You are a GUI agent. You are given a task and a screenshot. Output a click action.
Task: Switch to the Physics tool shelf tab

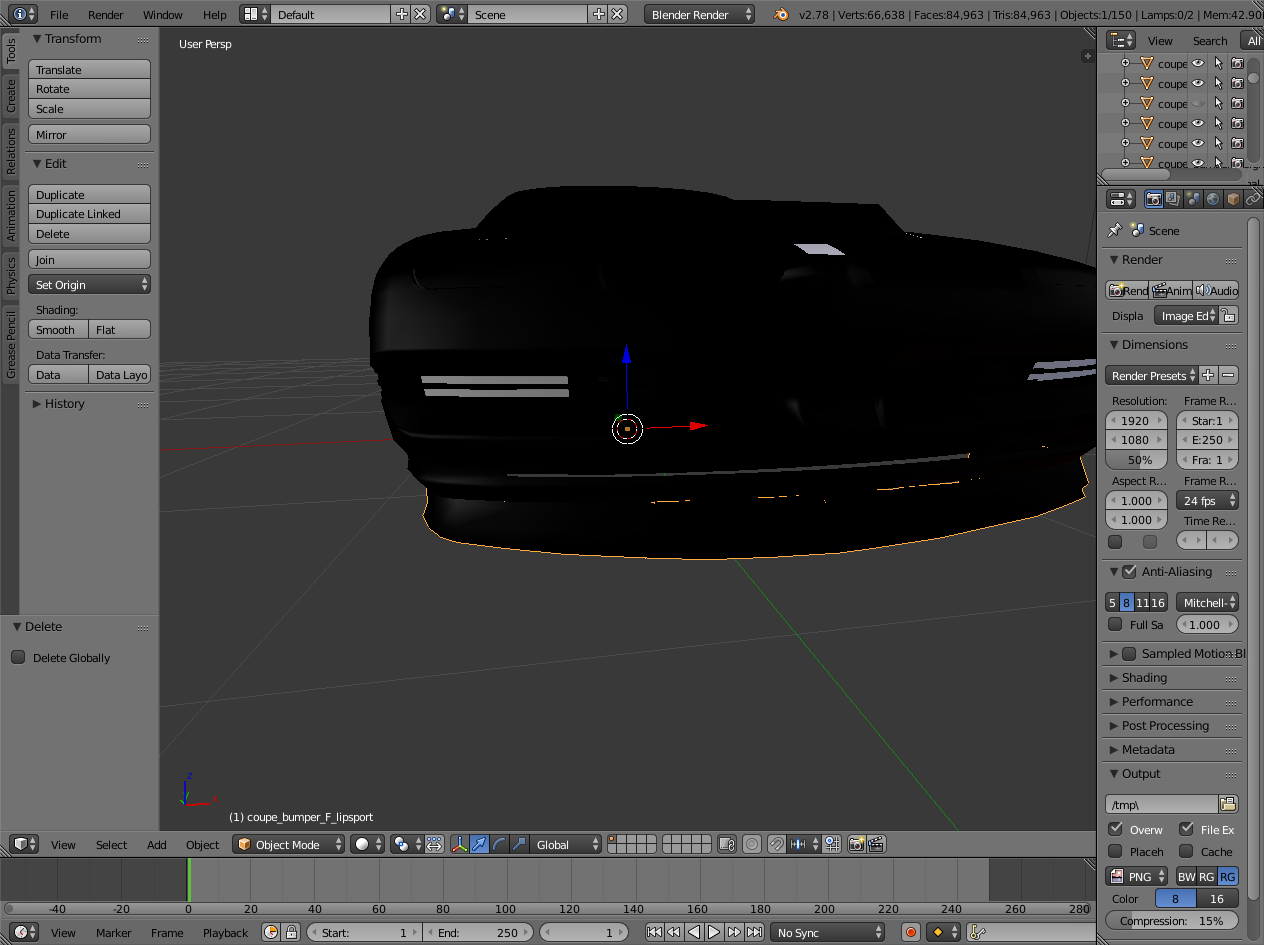(11, 275)
